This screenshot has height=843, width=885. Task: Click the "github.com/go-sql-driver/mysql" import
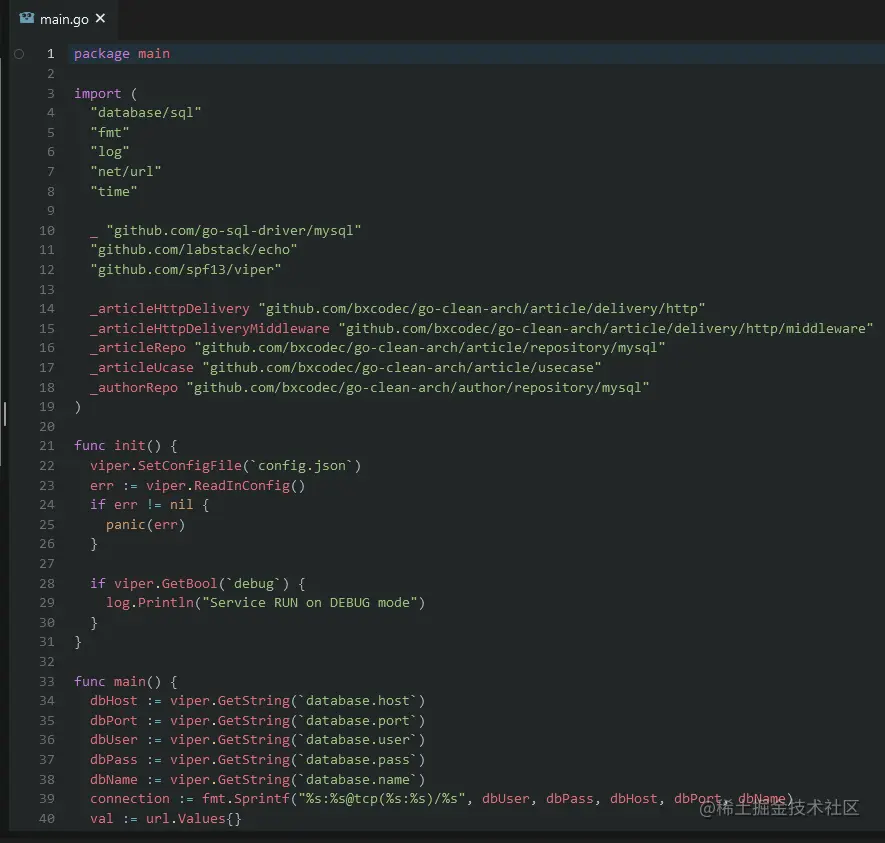click(234, 231)
